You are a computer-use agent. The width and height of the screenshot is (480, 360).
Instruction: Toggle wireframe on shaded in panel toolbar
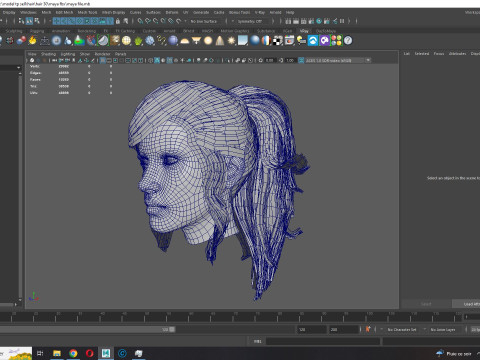click(170, 60)
